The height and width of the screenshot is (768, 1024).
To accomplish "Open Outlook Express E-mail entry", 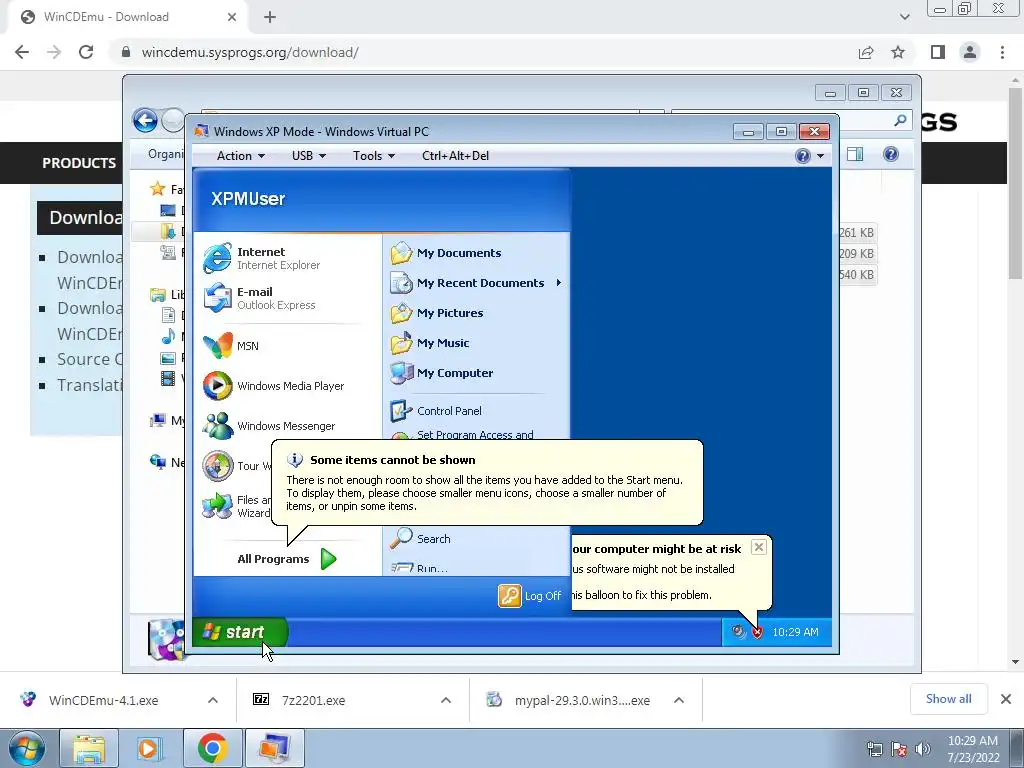I will click(261, 298).
